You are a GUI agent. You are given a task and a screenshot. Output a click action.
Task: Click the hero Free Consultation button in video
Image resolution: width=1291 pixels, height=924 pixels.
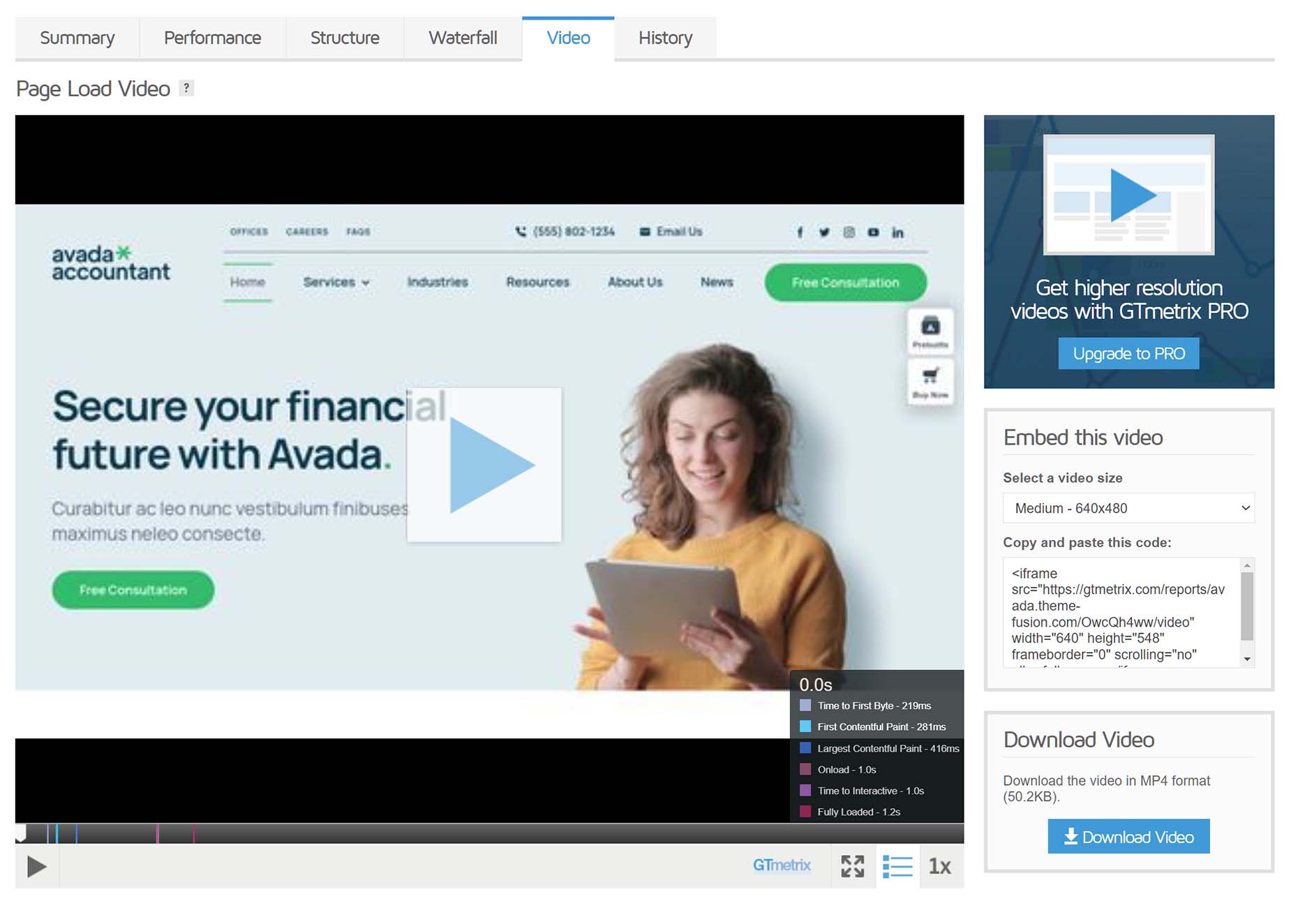coord(133,590)
